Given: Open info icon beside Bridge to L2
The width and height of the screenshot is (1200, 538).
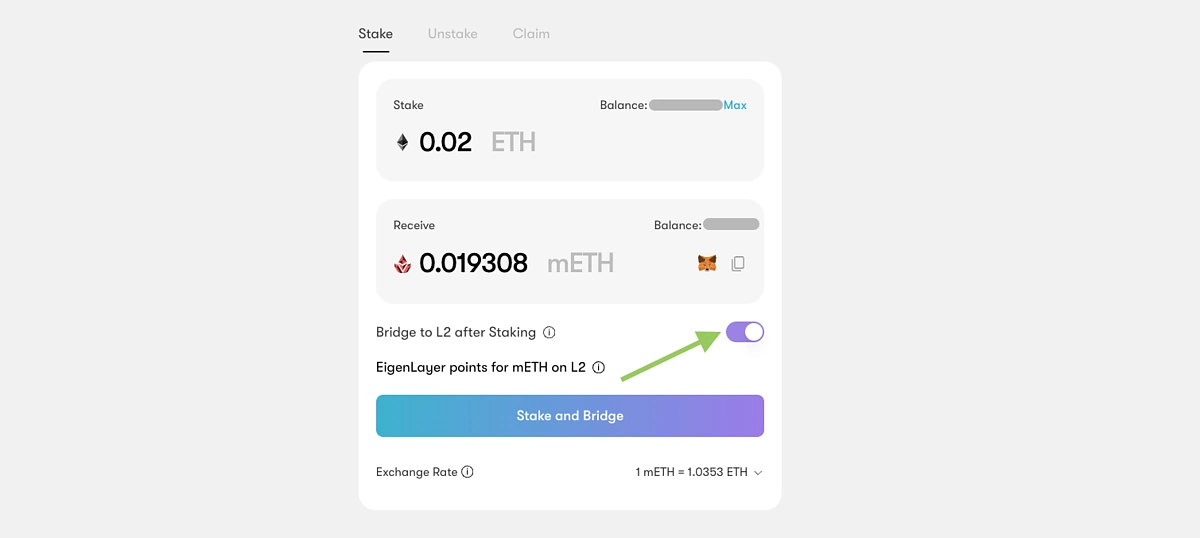Looking at the screenshot, I should click(549, 332).
